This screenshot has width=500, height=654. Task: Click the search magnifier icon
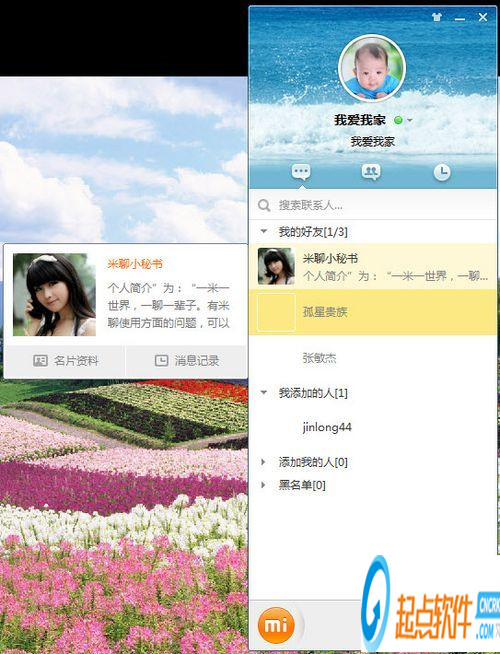pos(264,205)
